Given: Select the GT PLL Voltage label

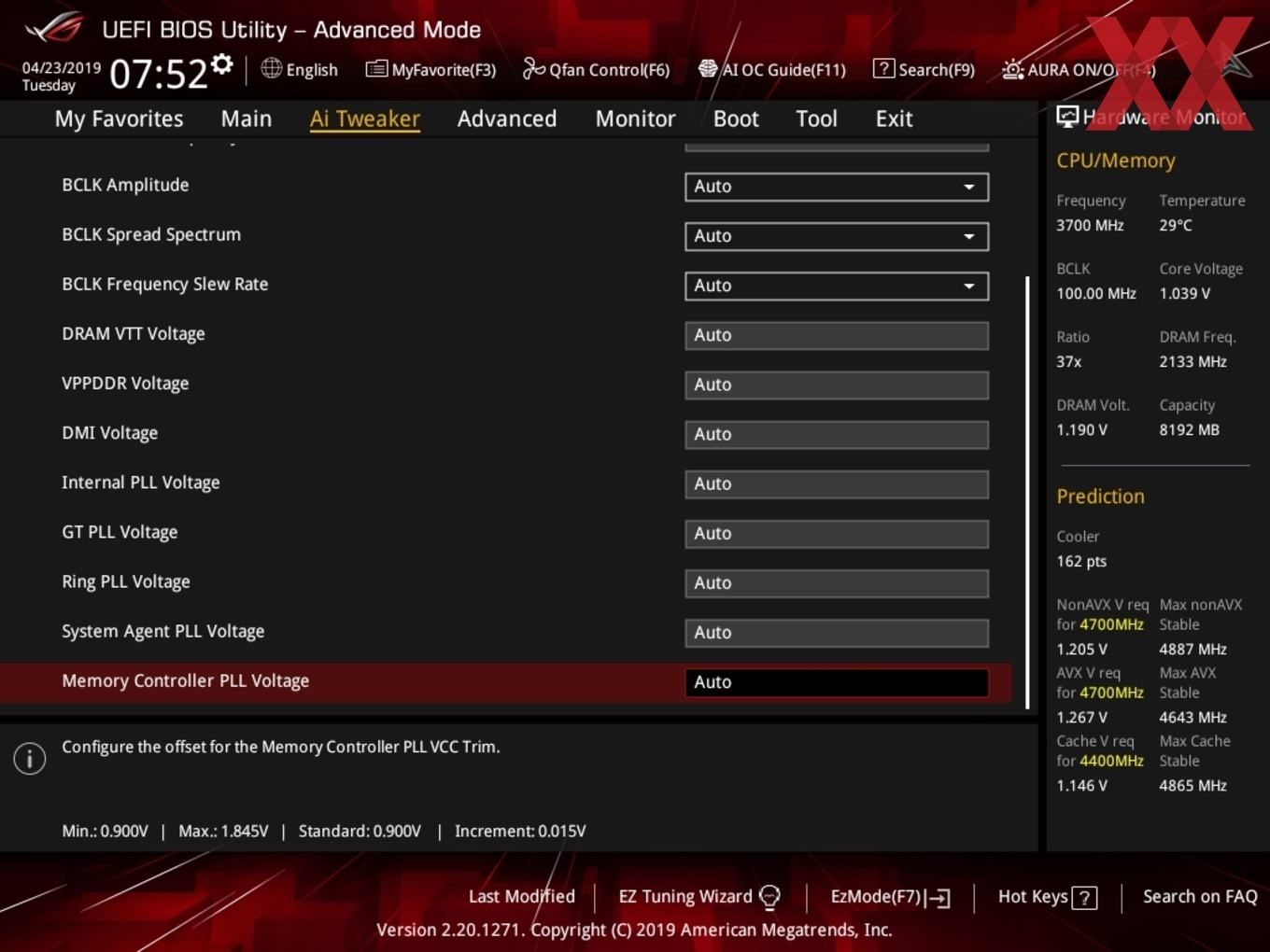Looking at the screenshot, I should 120,532.
